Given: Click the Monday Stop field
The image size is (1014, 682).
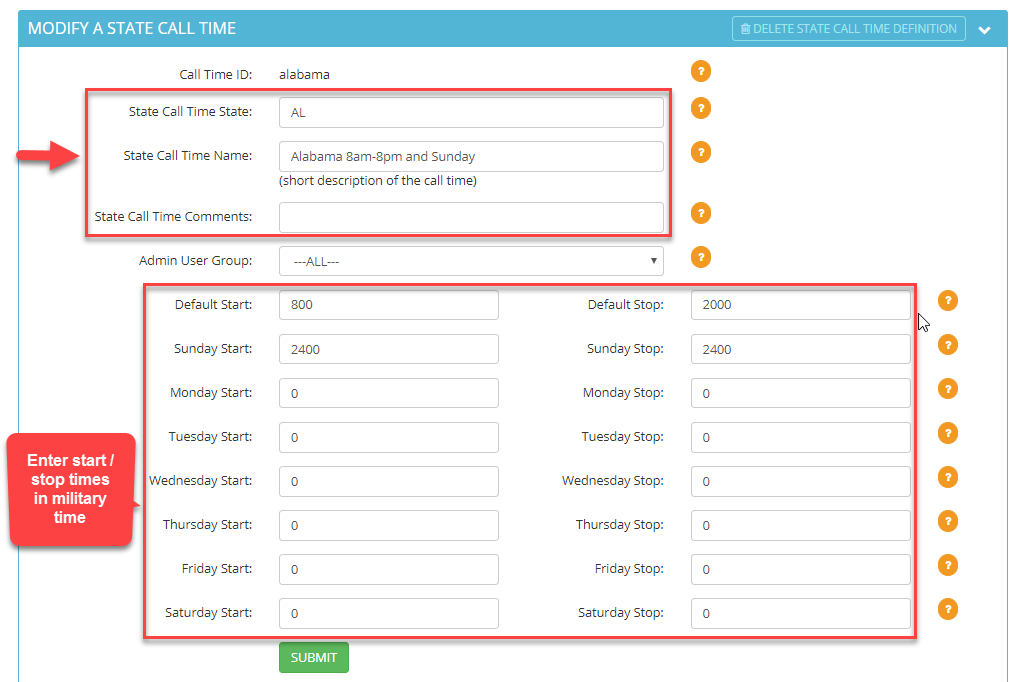Looking at the screenshot, I should pyautogui.click(x=801, y=393).
